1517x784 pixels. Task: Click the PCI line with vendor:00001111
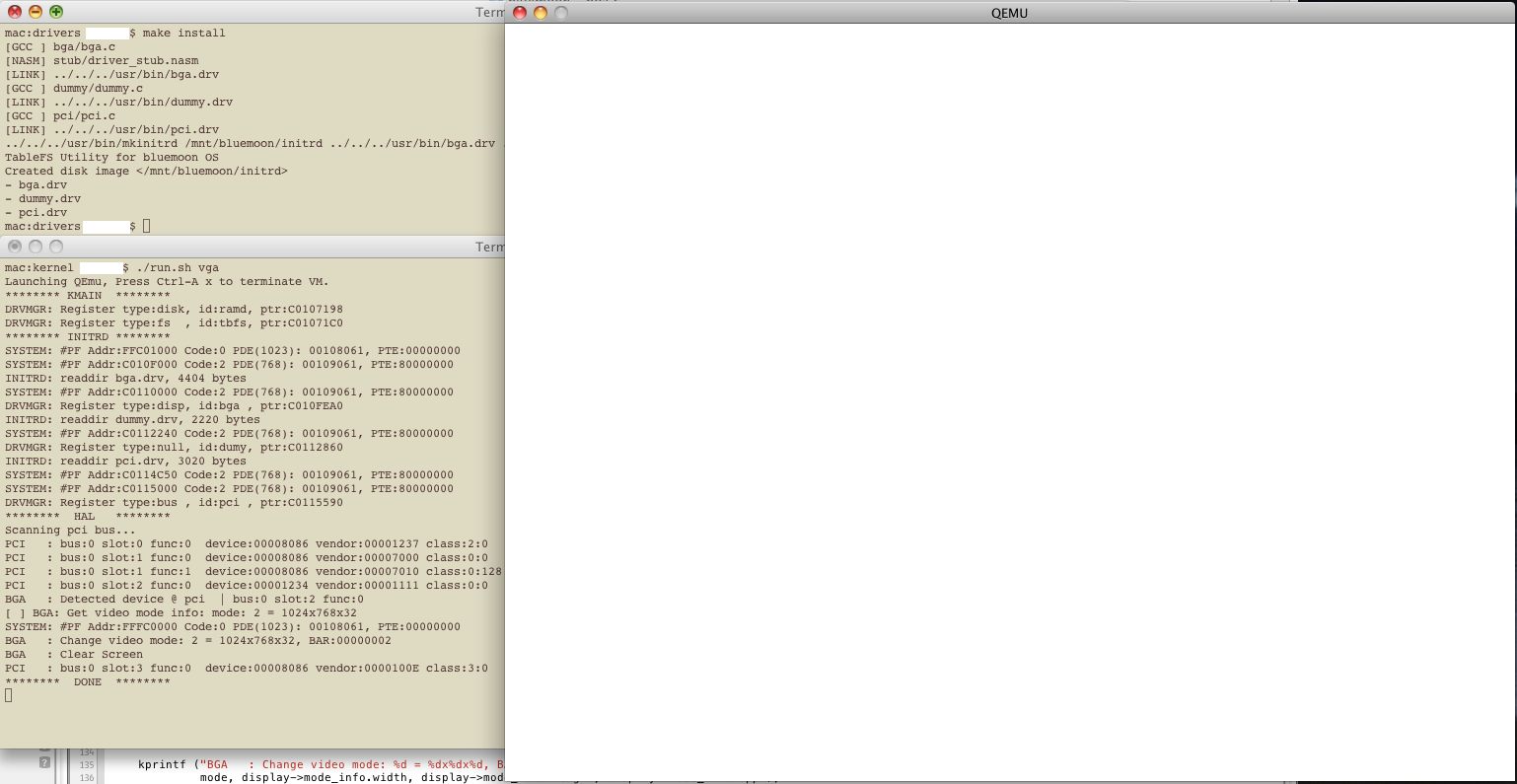(x=247, y=585)
